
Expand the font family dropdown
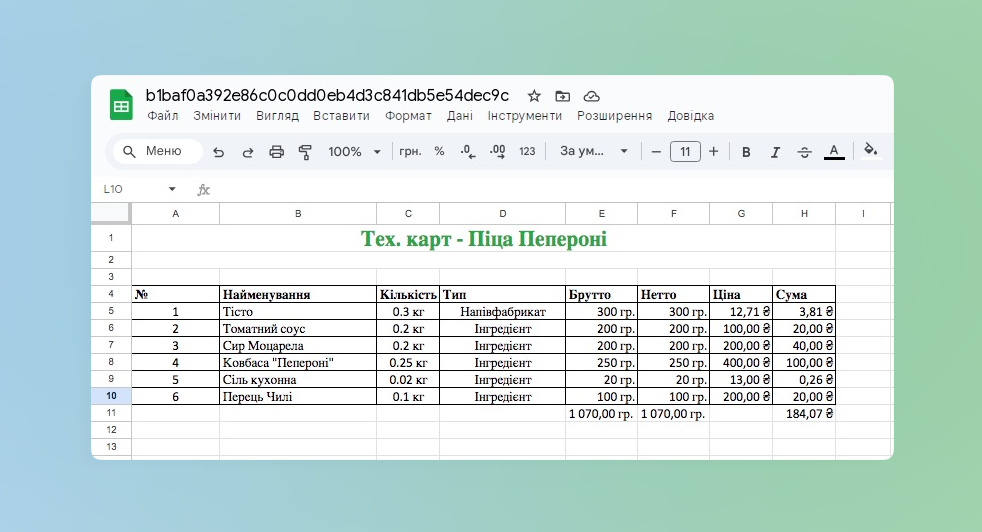594,152
